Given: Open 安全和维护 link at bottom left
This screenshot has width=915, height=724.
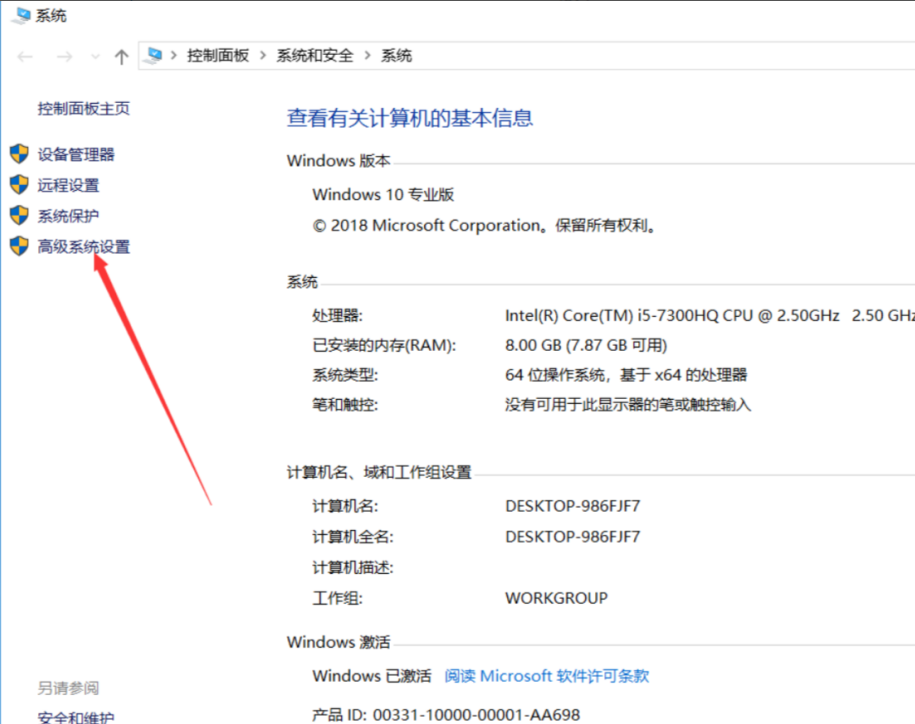Looking at the screenshot, I should (76, 716).
